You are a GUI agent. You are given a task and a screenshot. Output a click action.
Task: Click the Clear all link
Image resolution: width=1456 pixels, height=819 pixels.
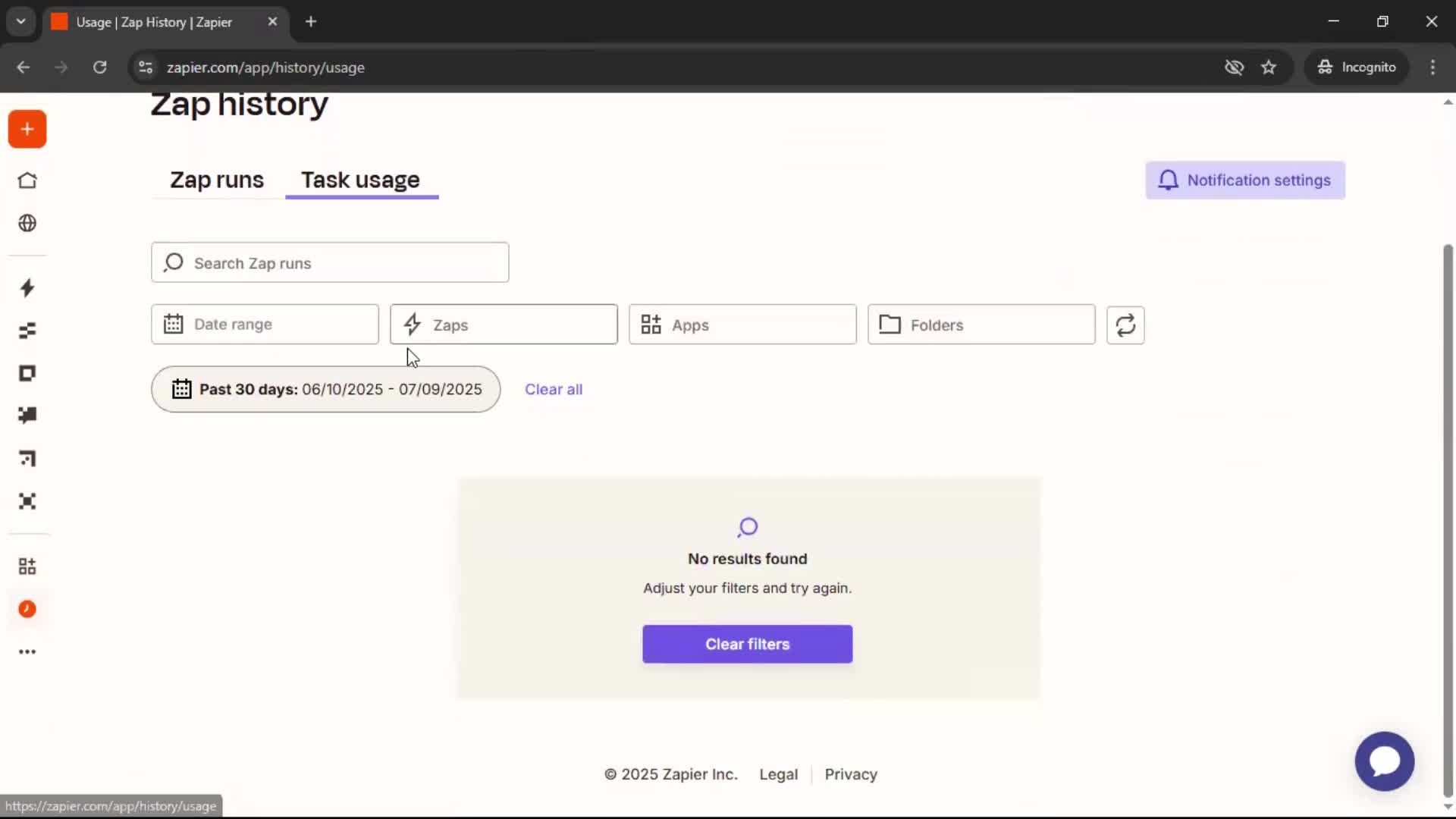pyautogui.click(x=554, y=389)
